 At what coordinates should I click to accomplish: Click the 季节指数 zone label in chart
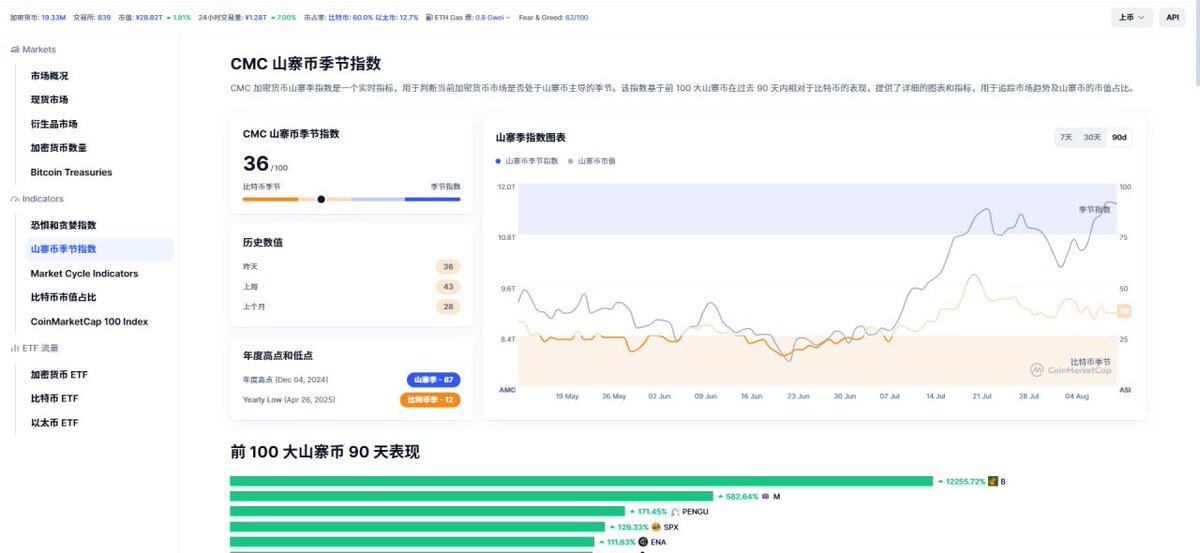pos(1094,209)
